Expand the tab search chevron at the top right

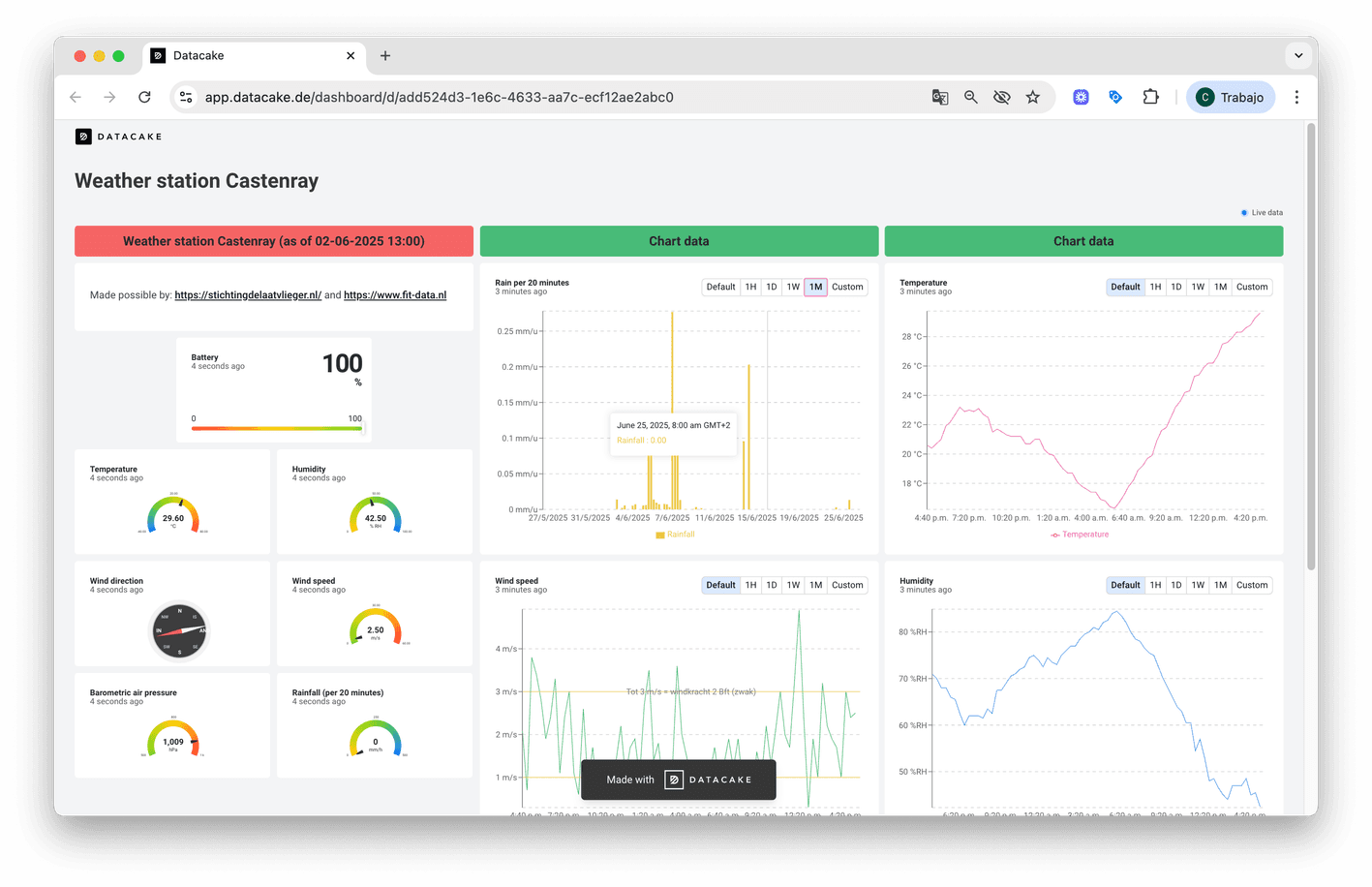[x=1298, y=55]
